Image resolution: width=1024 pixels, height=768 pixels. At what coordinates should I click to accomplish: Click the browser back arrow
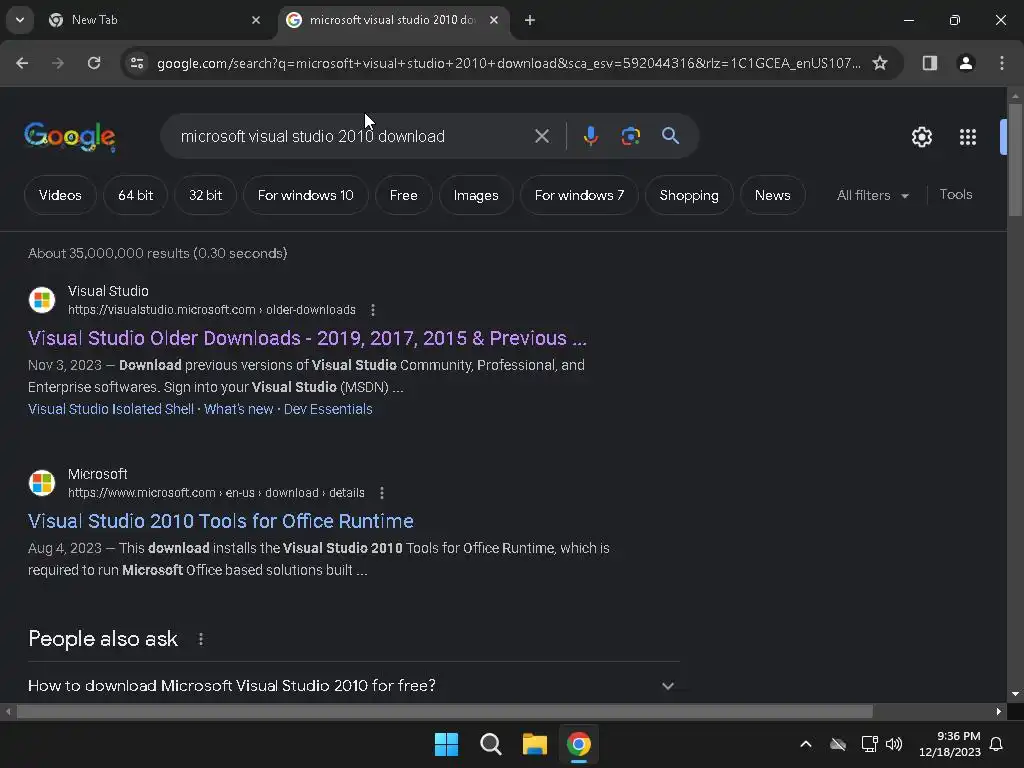[22, 63]
